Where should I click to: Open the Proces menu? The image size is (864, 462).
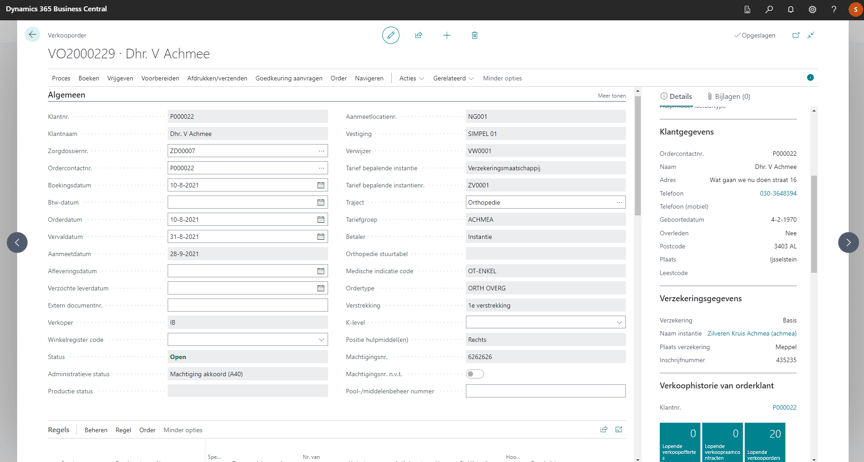click(x=61, y=78)
